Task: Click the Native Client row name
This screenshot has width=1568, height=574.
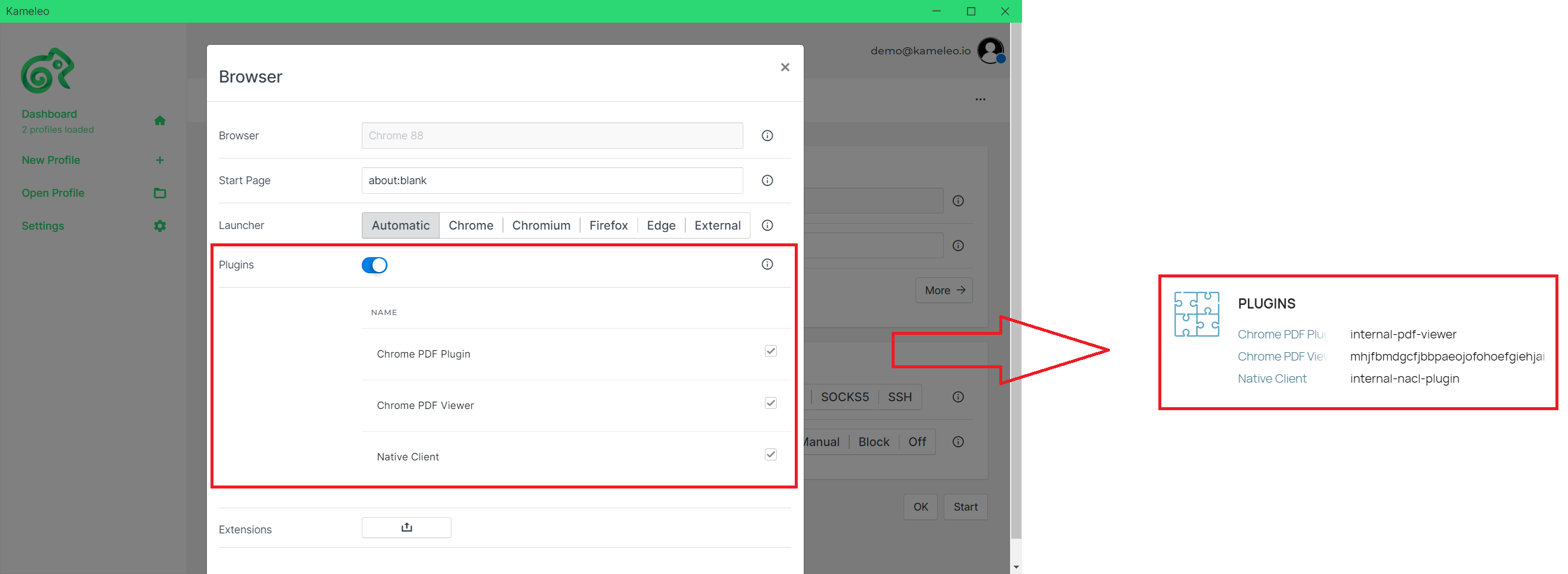Action: (x=407, y=457)
